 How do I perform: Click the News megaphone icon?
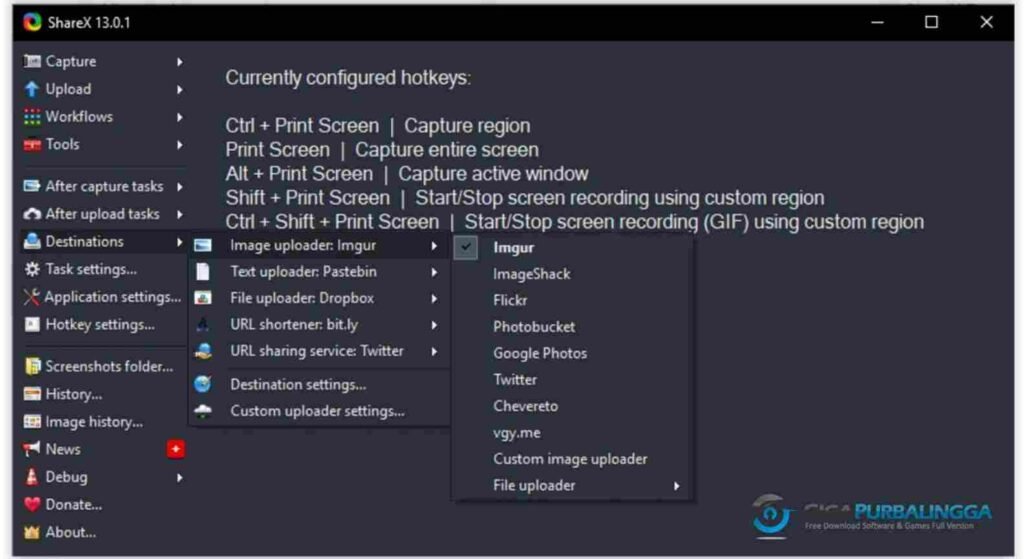click(31, 449)
